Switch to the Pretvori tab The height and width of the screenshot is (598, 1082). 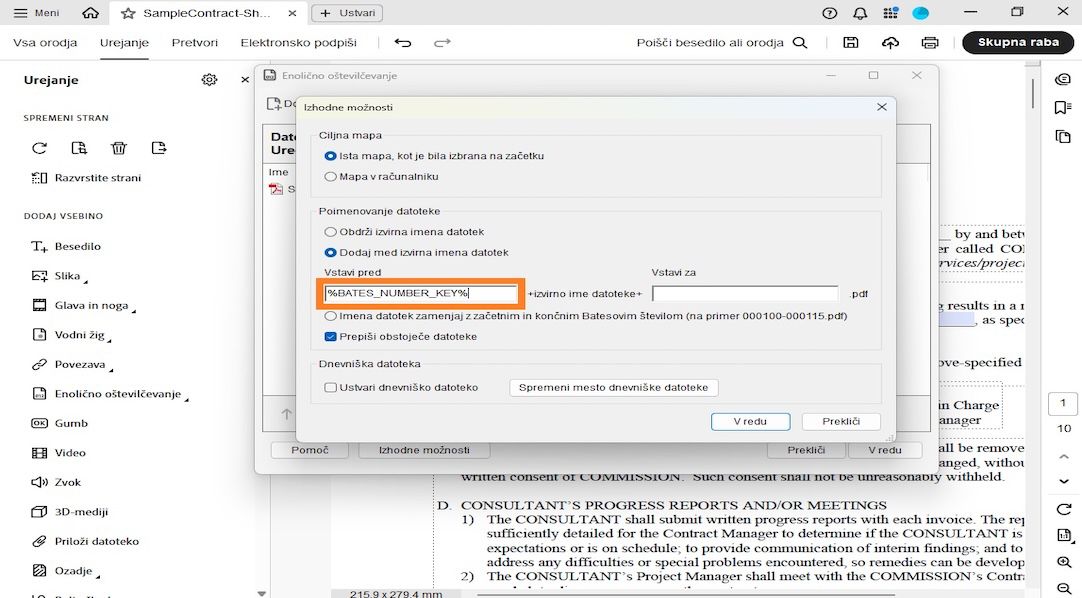(196, 43)
